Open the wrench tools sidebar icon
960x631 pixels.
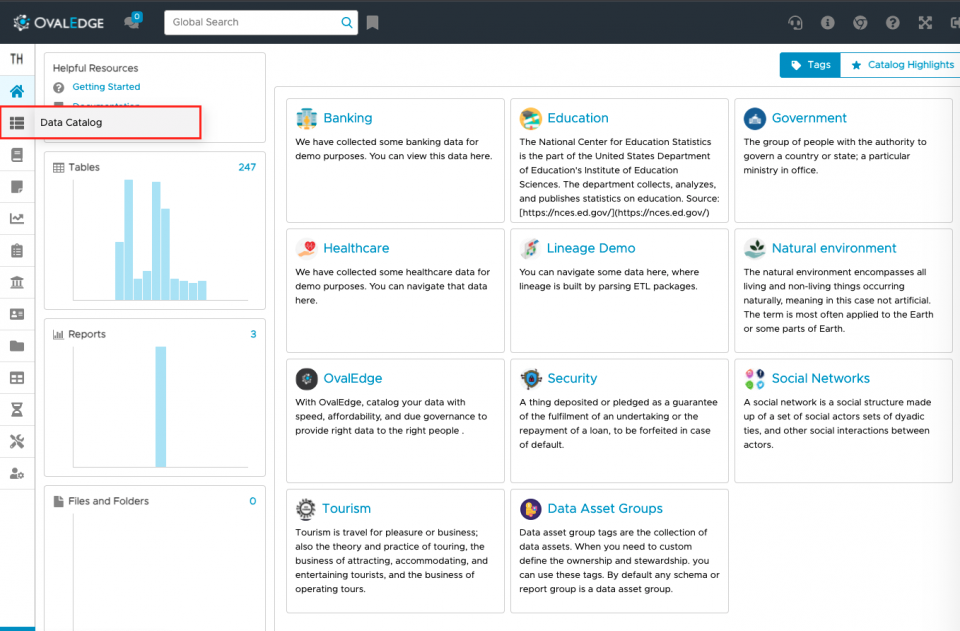[x=17, y=441]
